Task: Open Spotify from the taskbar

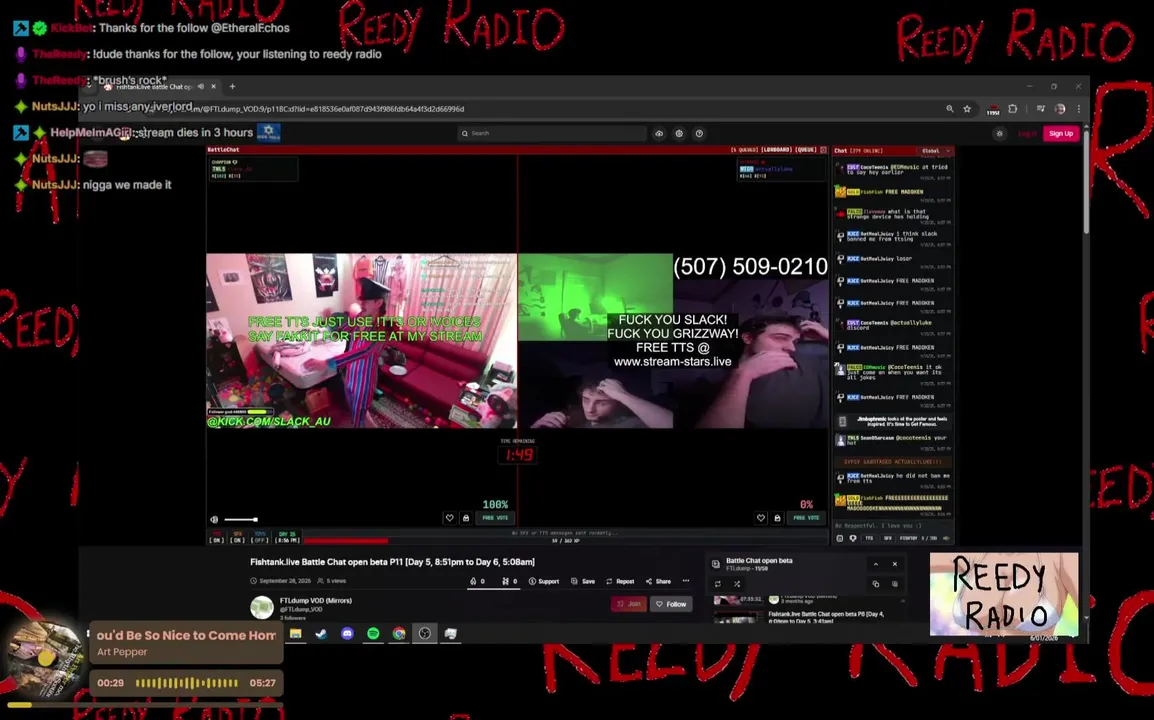Action: pyautogui.click(x=373, y=633)
